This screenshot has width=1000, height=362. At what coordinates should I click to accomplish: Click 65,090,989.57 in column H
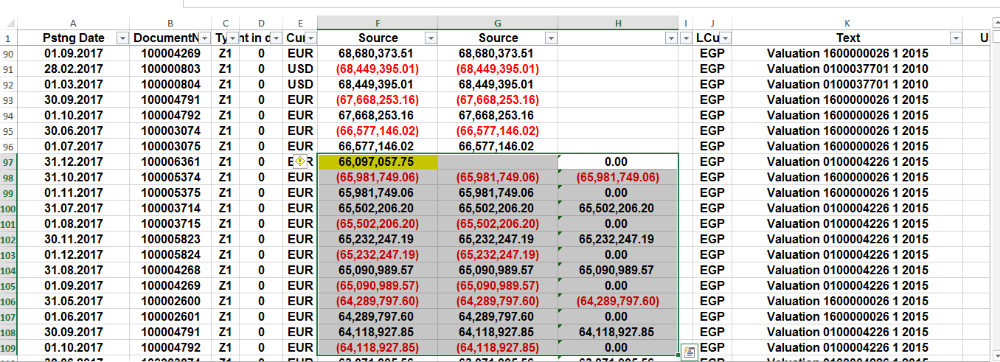(x=617, y=270)
